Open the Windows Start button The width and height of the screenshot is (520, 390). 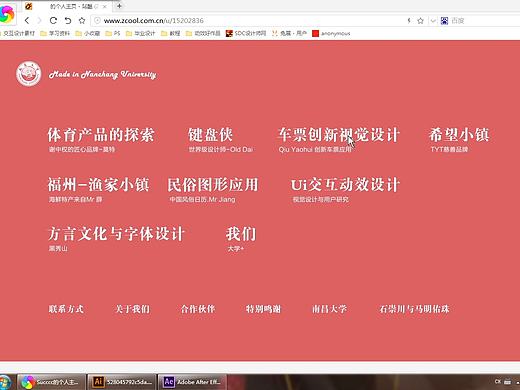(x=5, y=382)
